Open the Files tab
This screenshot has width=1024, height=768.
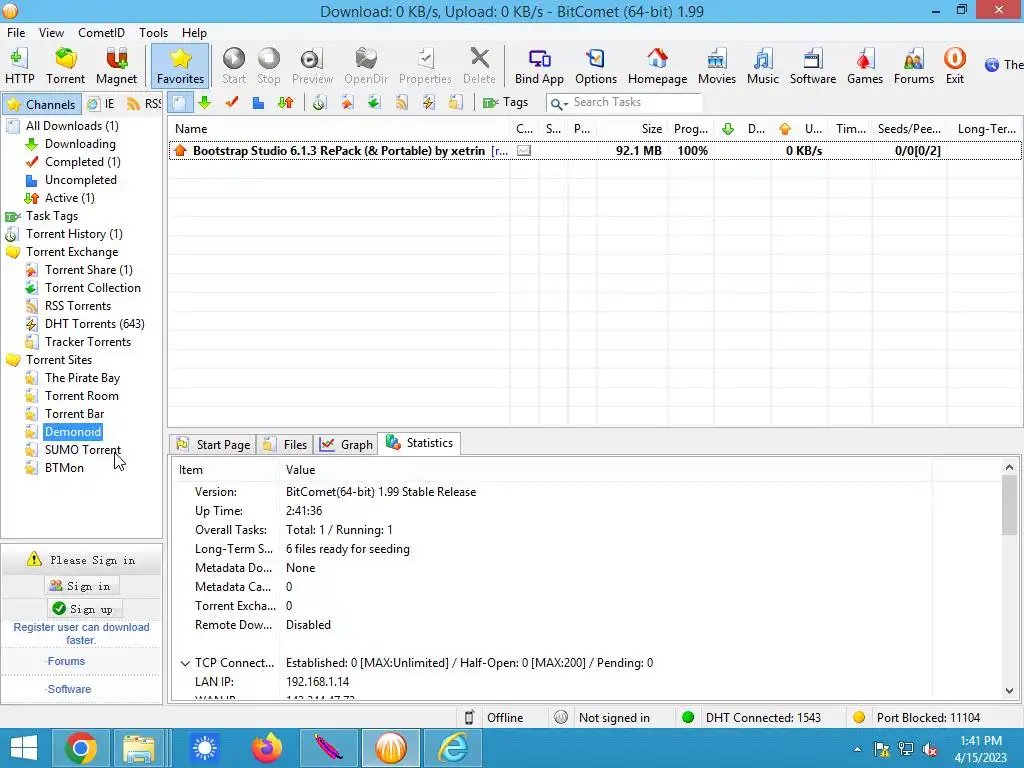point(285,445)
